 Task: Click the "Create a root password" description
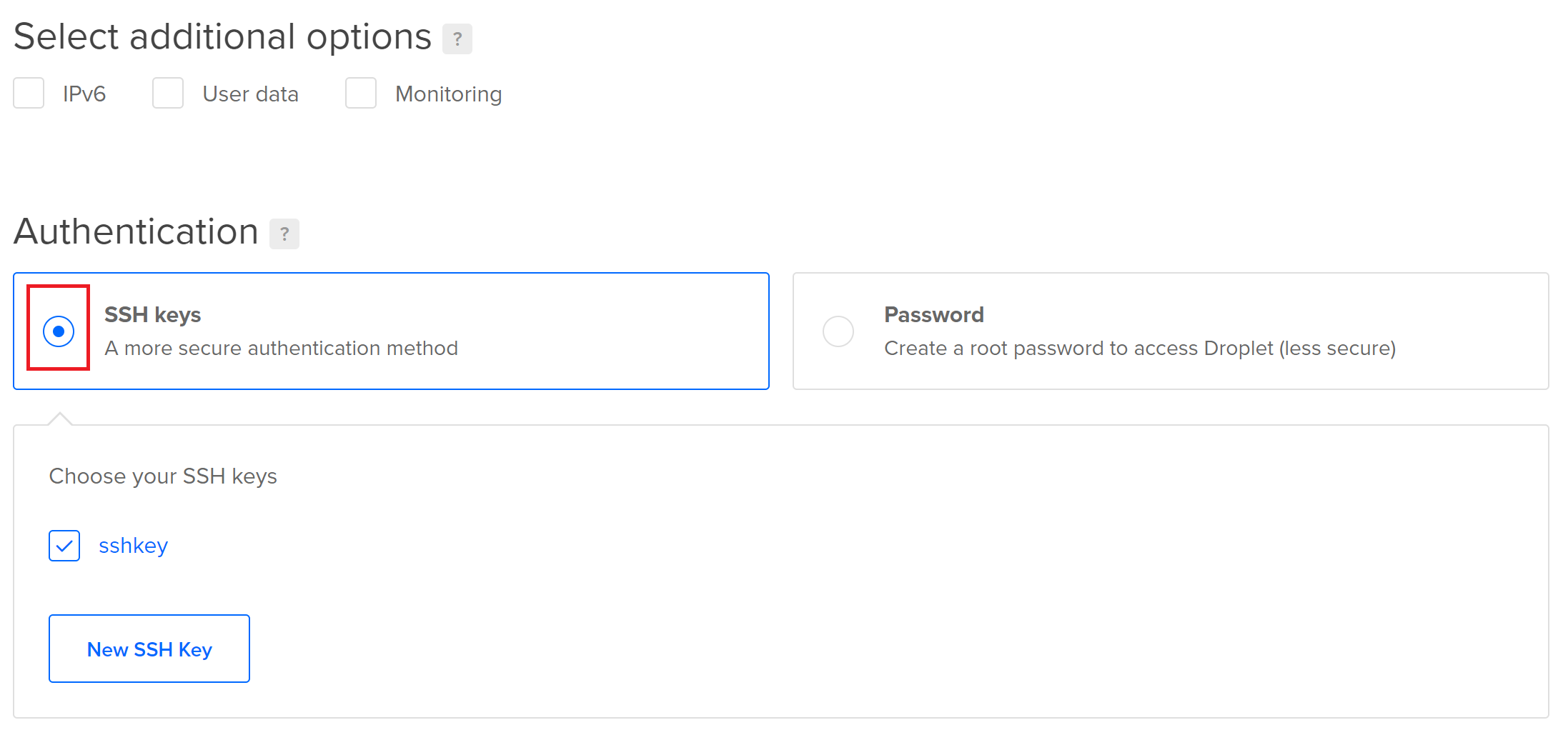pyautogui.click(x=1139, y=349)
